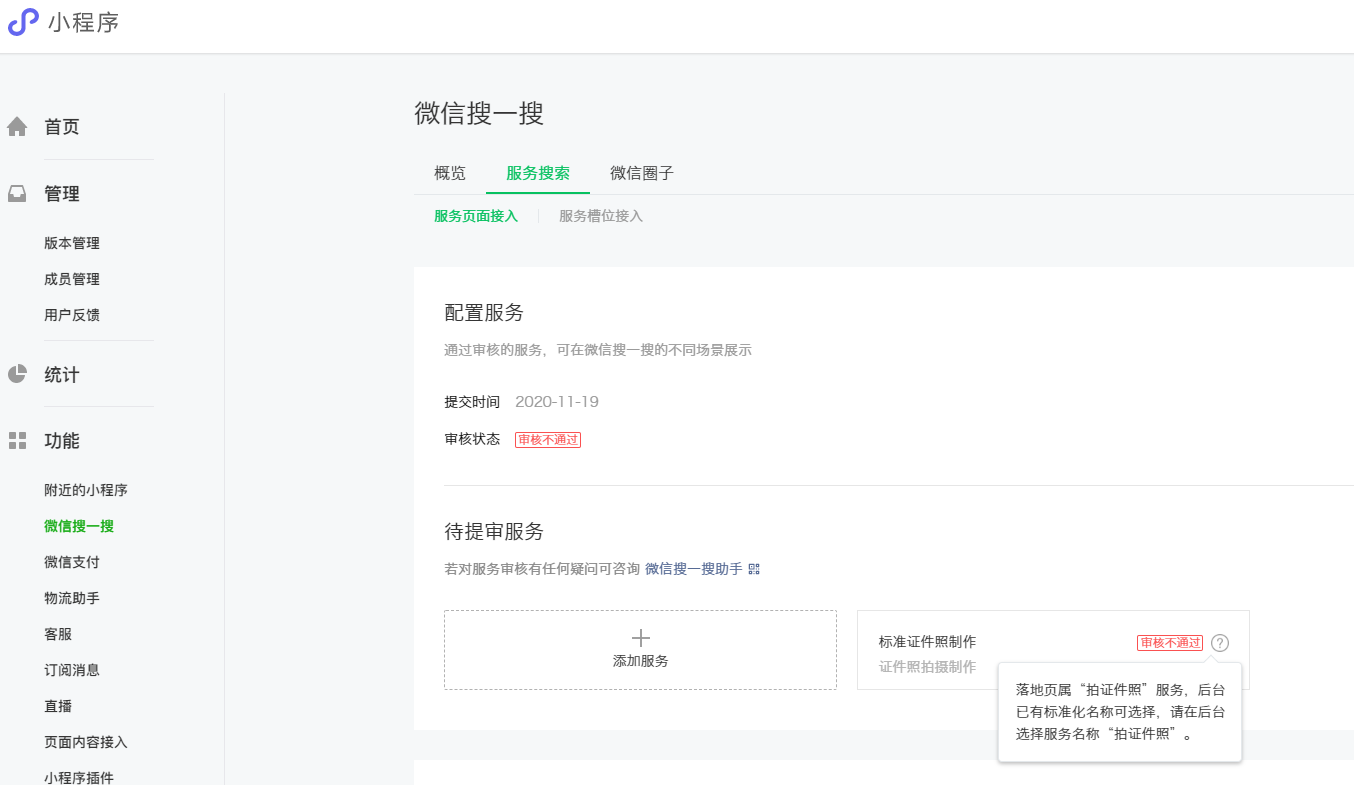Click the question mark help icon
1354x785 pixels.
tap(1220, 643)
